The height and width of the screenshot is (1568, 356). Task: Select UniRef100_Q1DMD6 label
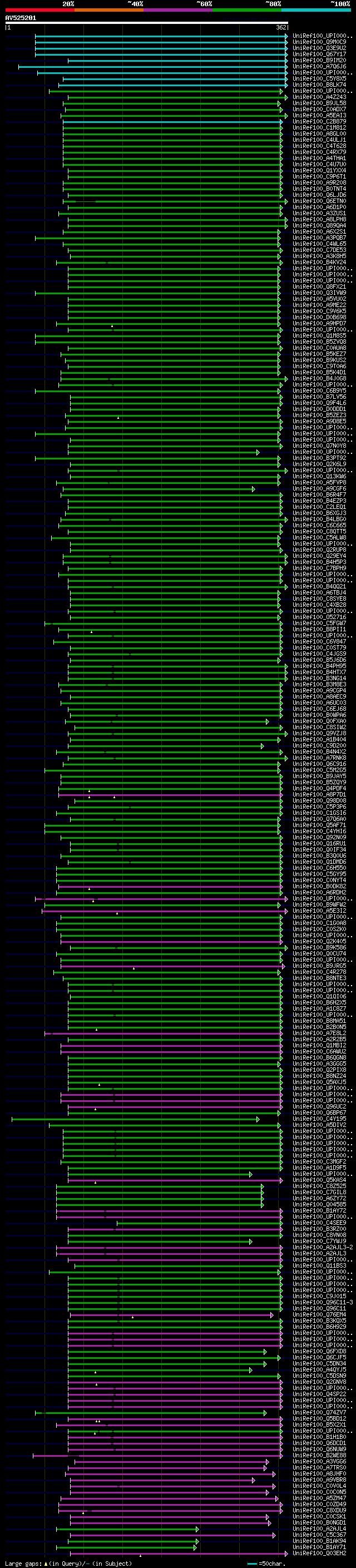pyautogui.click(x=319, y=862)
